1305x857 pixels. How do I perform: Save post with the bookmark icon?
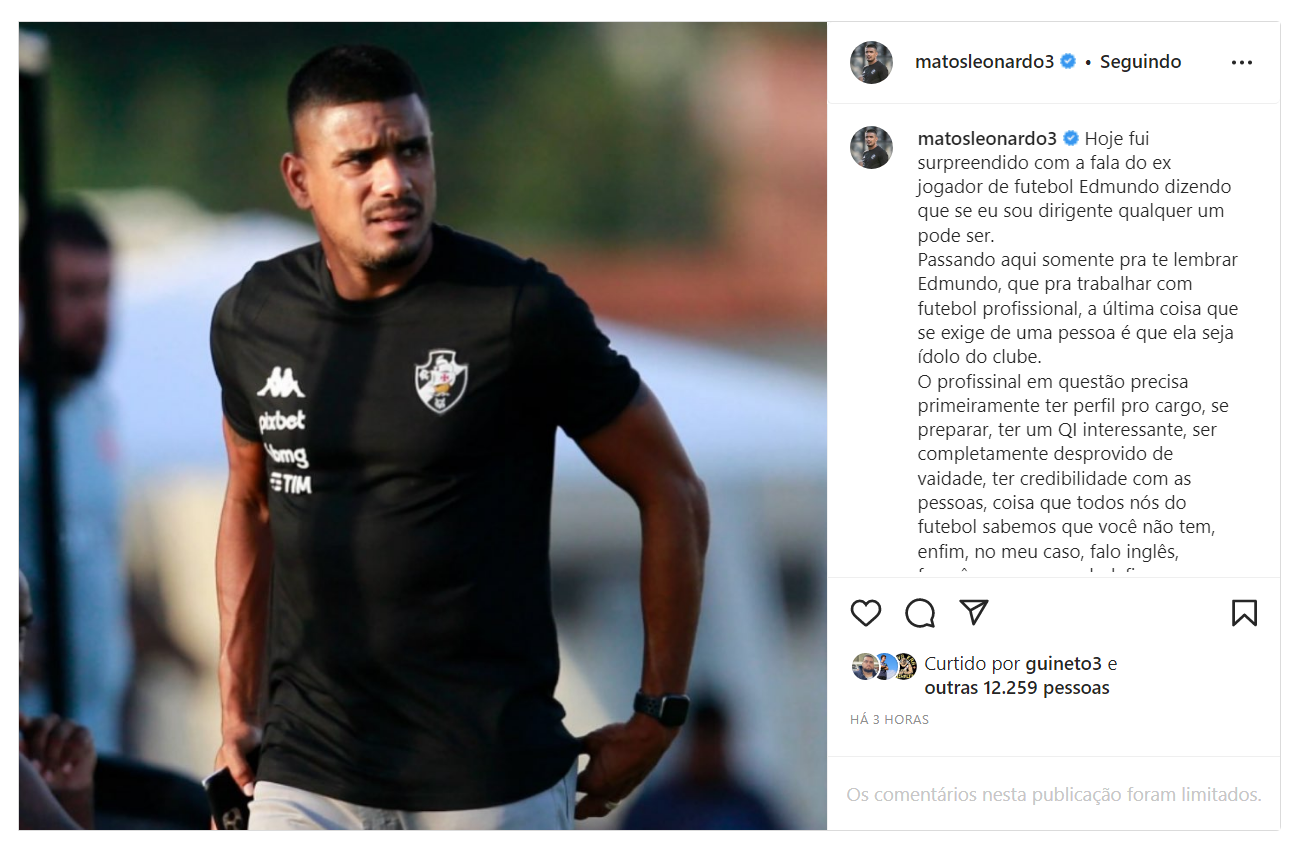click(1244, 613)
